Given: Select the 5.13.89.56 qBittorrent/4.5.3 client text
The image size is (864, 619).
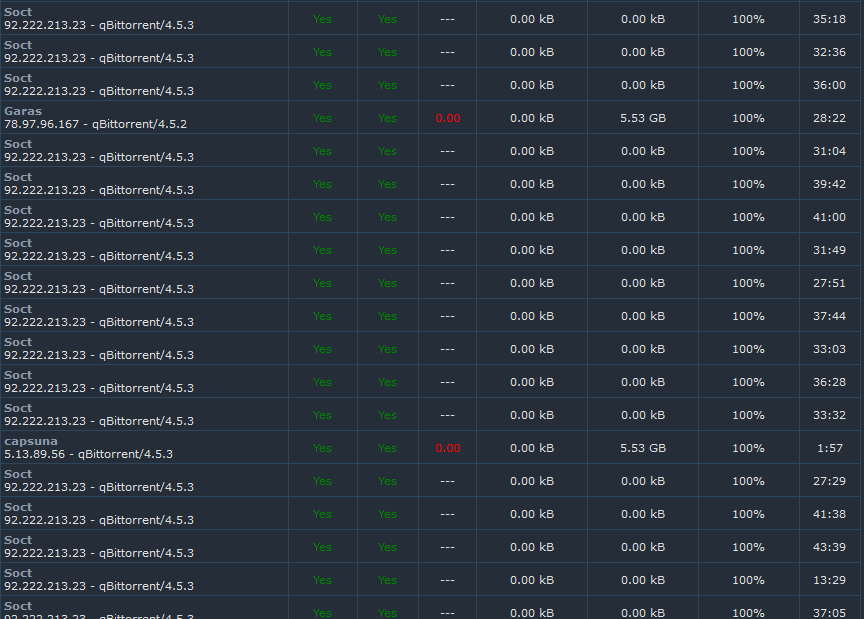Looking at the screenshot, I should pyautogui.click(x=89, y=454).
